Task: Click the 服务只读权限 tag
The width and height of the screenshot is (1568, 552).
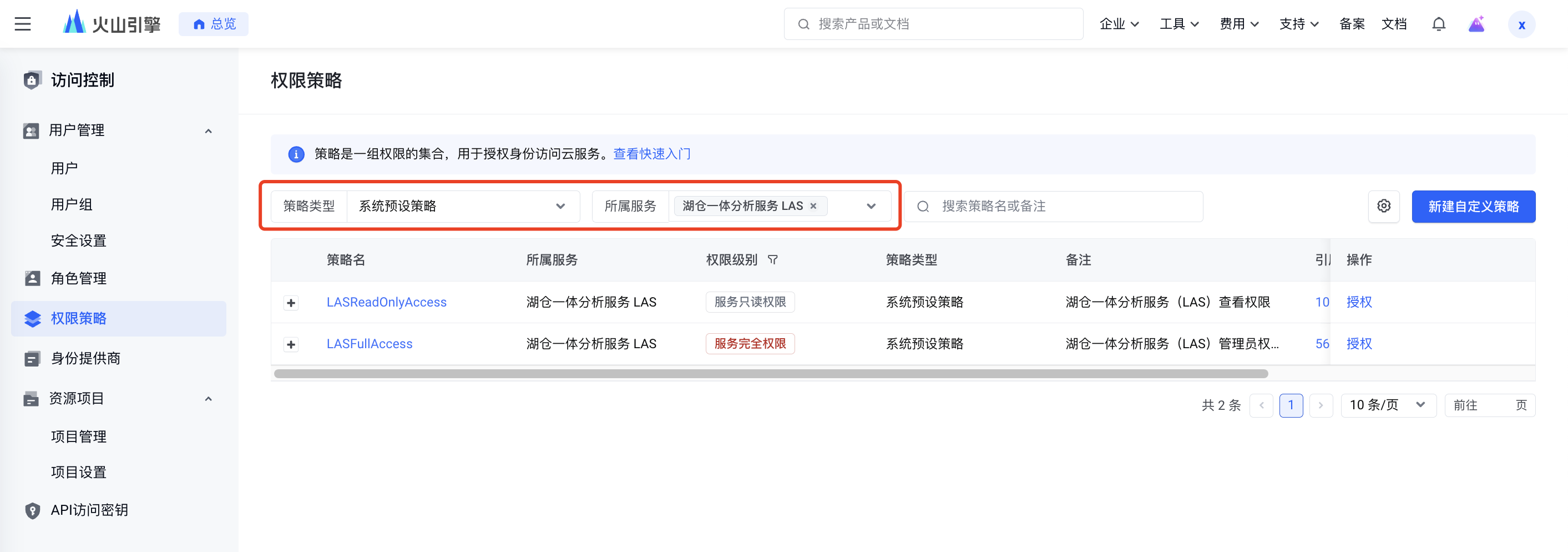Action: (750, 302)
